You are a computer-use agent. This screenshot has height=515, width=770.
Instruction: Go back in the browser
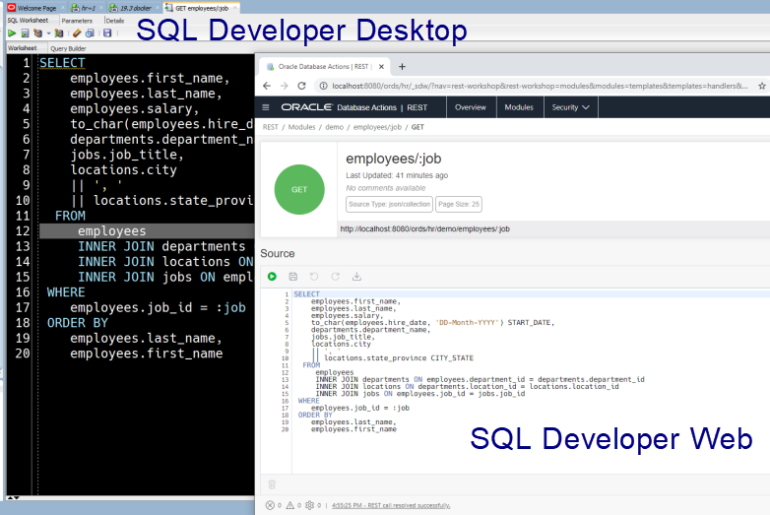tap(267, 86)
